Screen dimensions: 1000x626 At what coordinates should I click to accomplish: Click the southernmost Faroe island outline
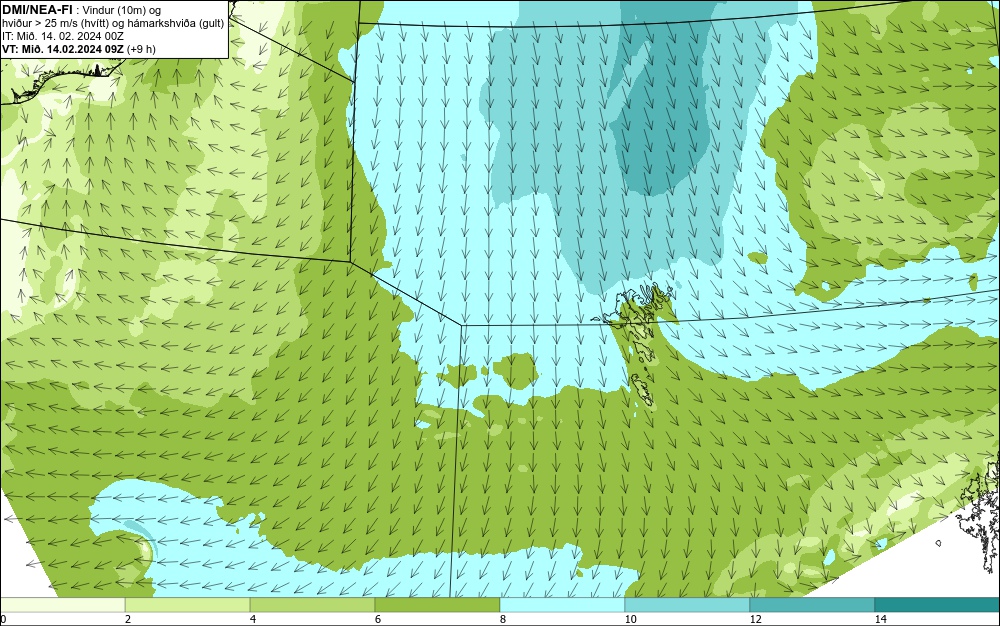click(x=643, y=390)
